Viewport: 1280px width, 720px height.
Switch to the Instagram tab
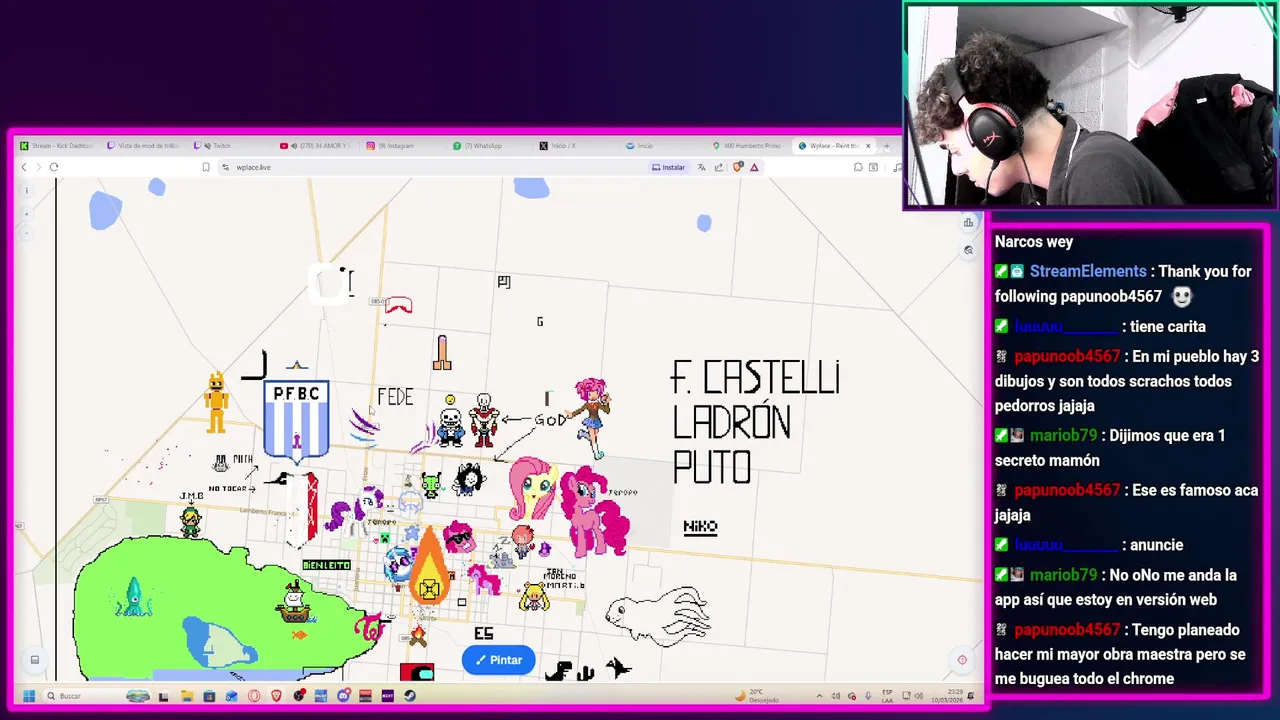(x=404, y=146)
